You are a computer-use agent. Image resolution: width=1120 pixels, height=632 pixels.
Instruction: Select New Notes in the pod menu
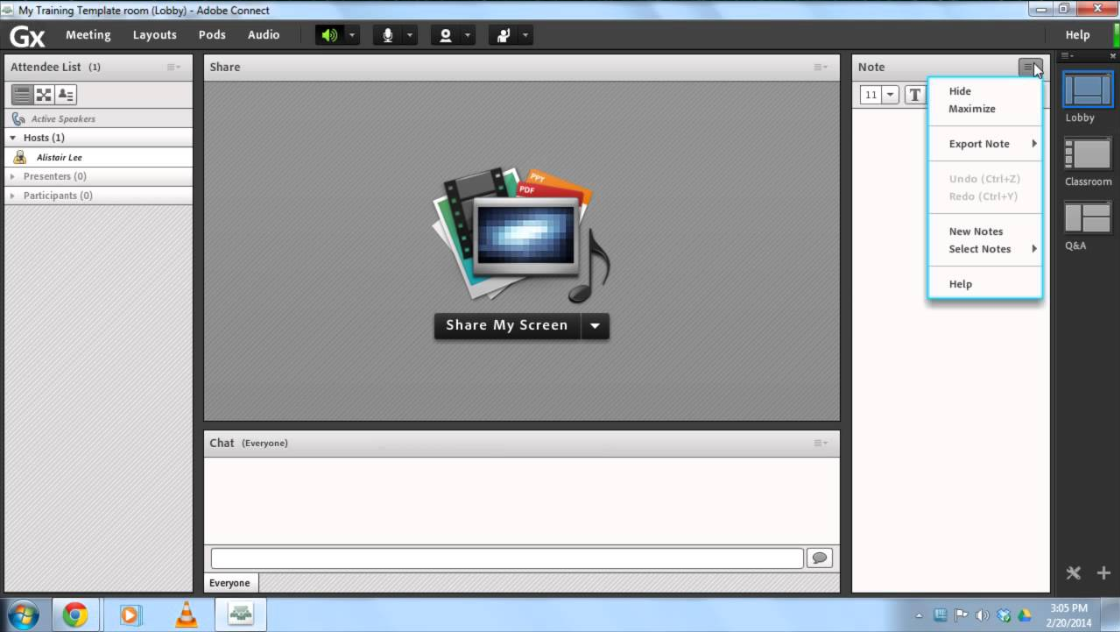(976, 232)
